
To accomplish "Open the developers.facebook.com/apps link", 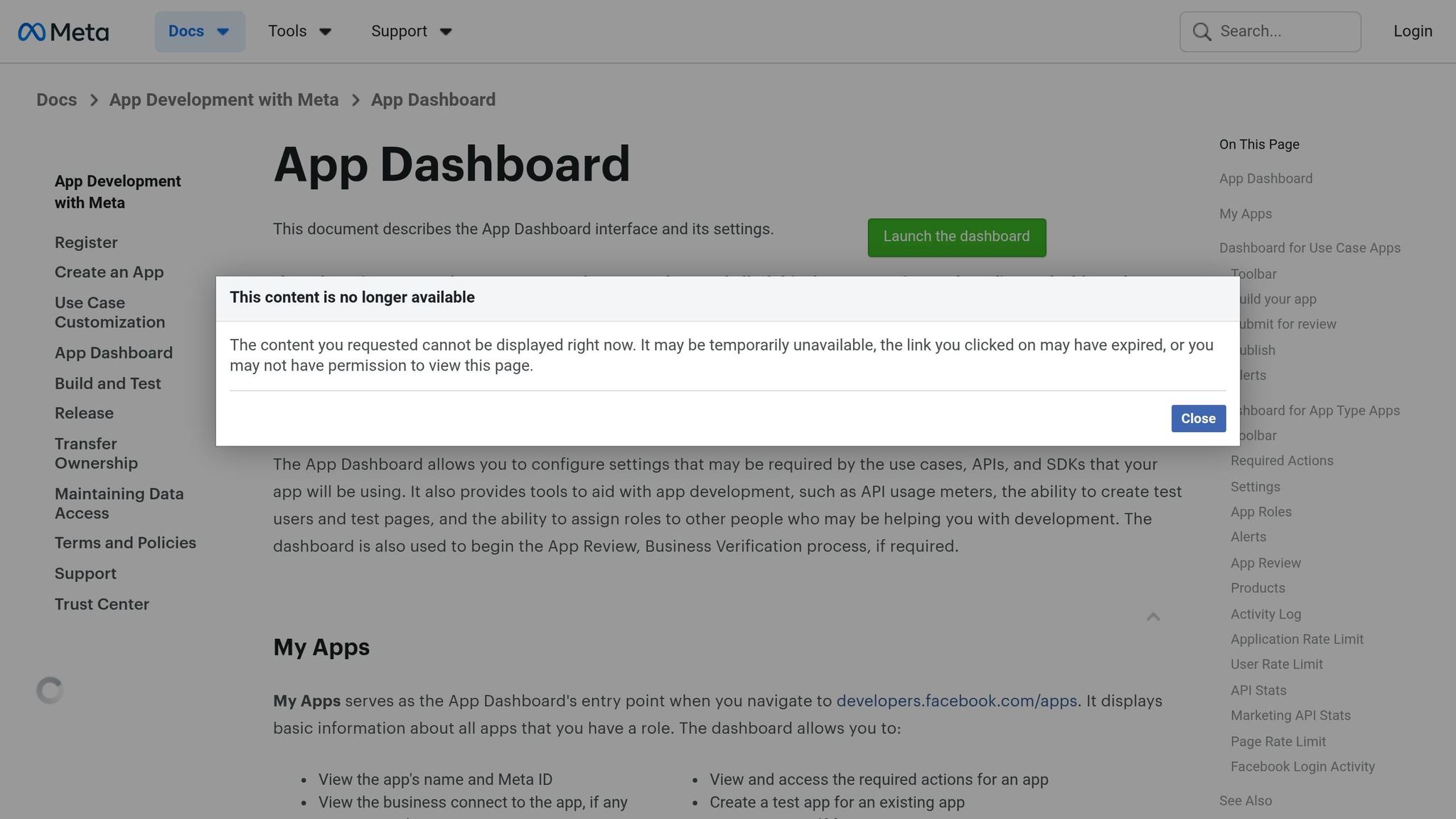I will pyautogui.click(x=956, y=701).
